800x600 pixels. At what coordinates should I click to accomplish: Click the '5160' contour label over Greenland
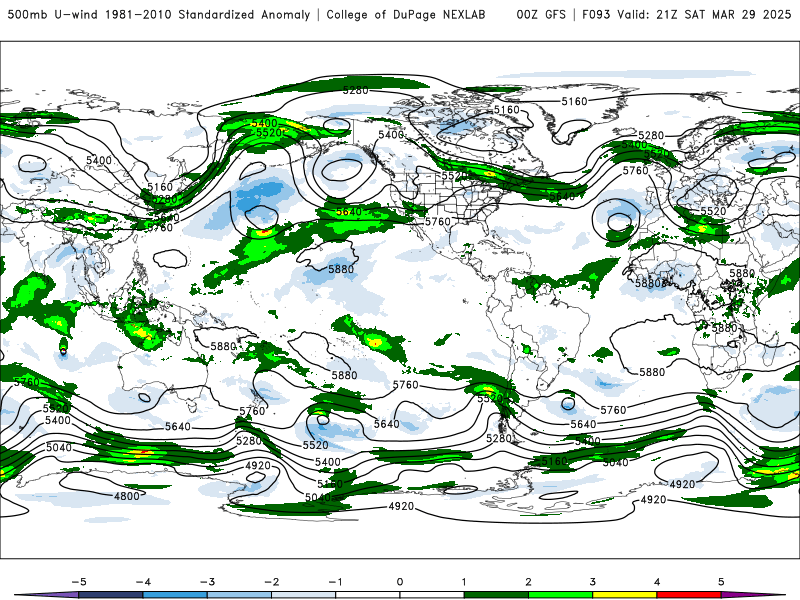[574, 102]
